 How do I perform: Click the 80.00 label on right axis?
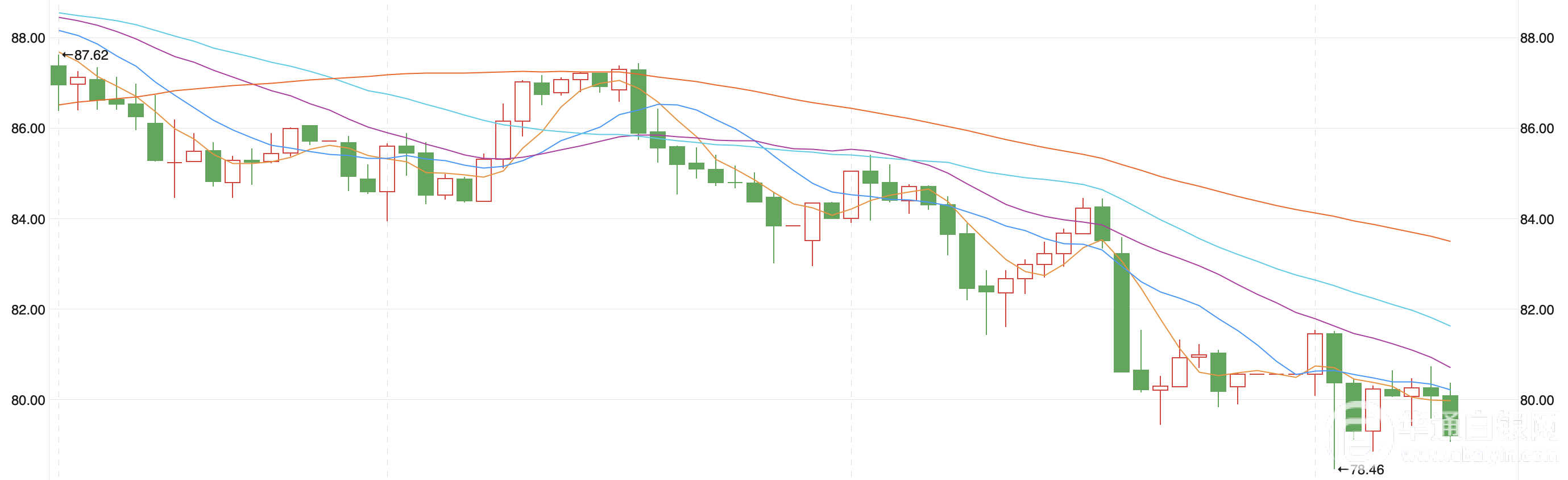pos(1536,400)
